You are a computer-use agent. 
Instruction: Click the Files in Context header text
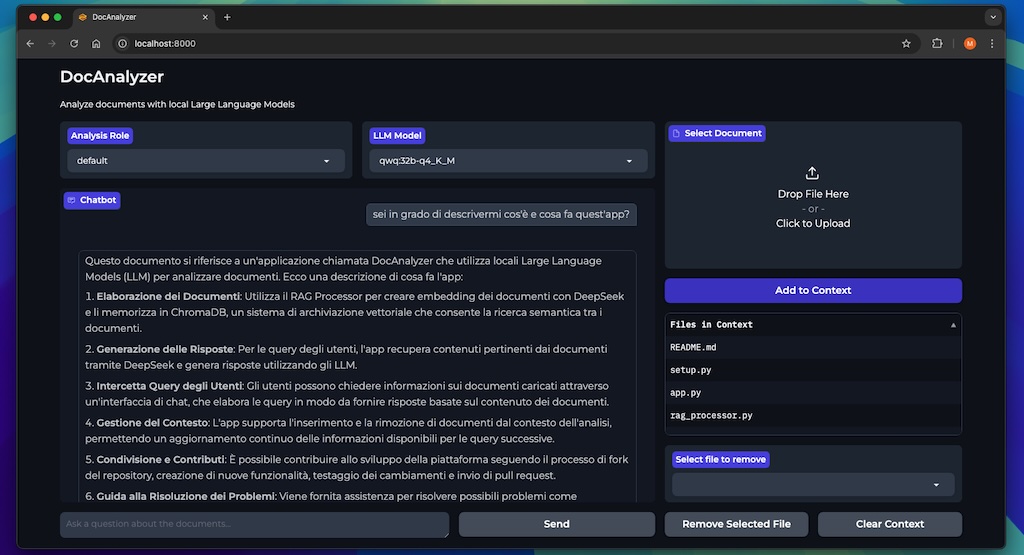[711, 325]
